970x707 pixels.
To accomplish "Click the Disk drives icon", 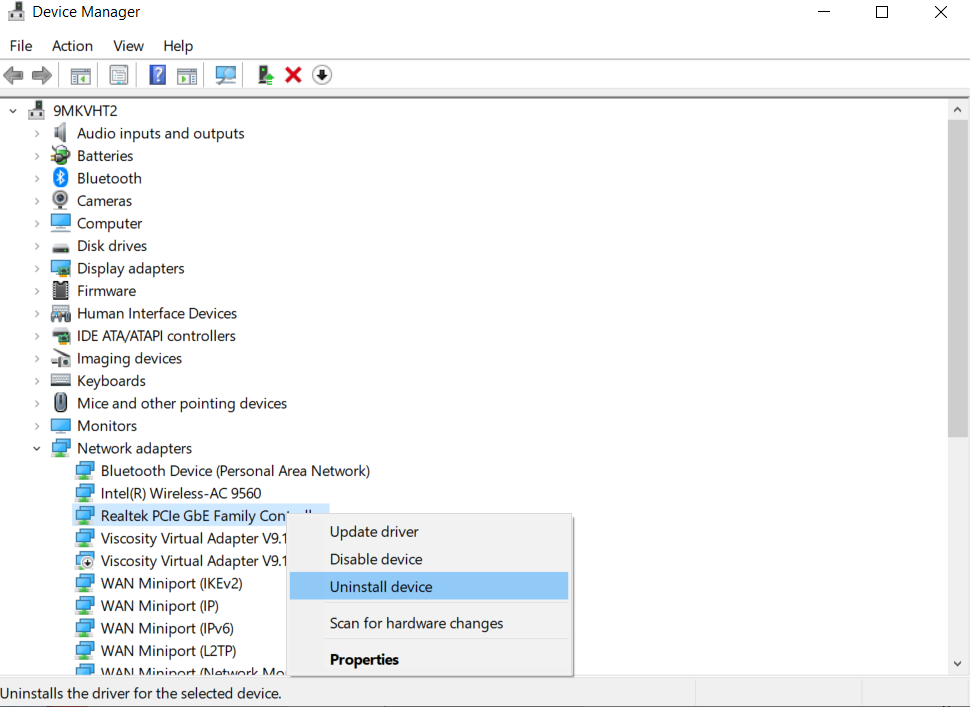I will [x=61, y=248].
